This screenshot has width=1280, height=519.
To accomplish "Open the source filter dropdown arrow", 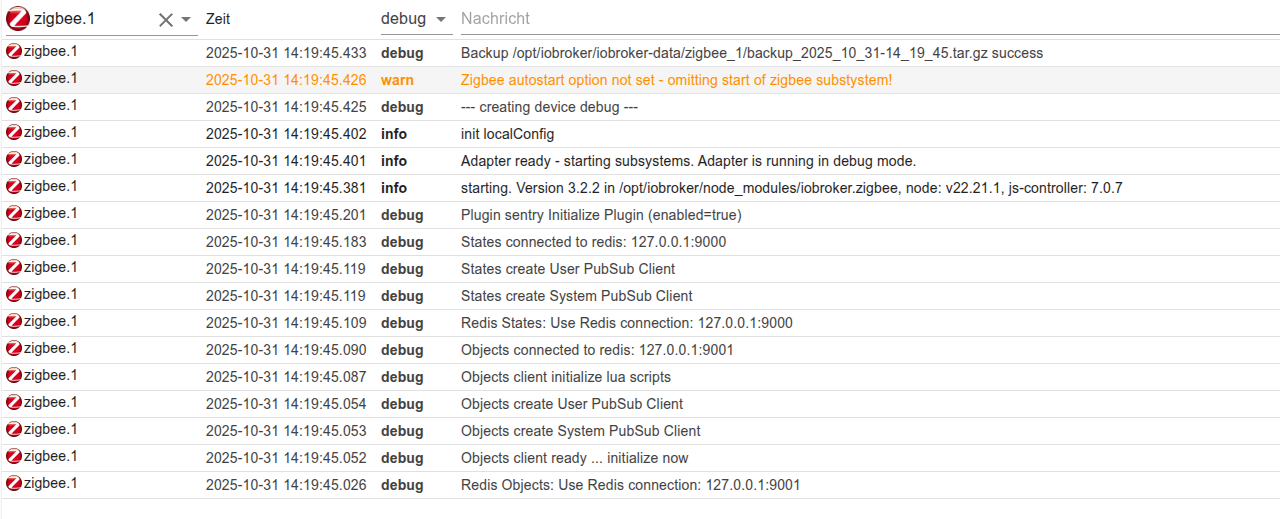I will (x=186, y=20).
